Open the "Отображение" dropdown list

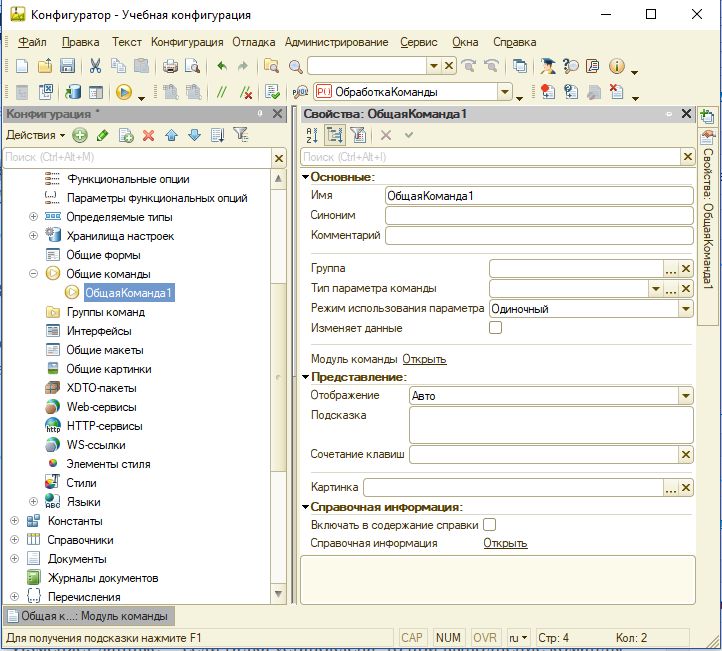(685, 396)
